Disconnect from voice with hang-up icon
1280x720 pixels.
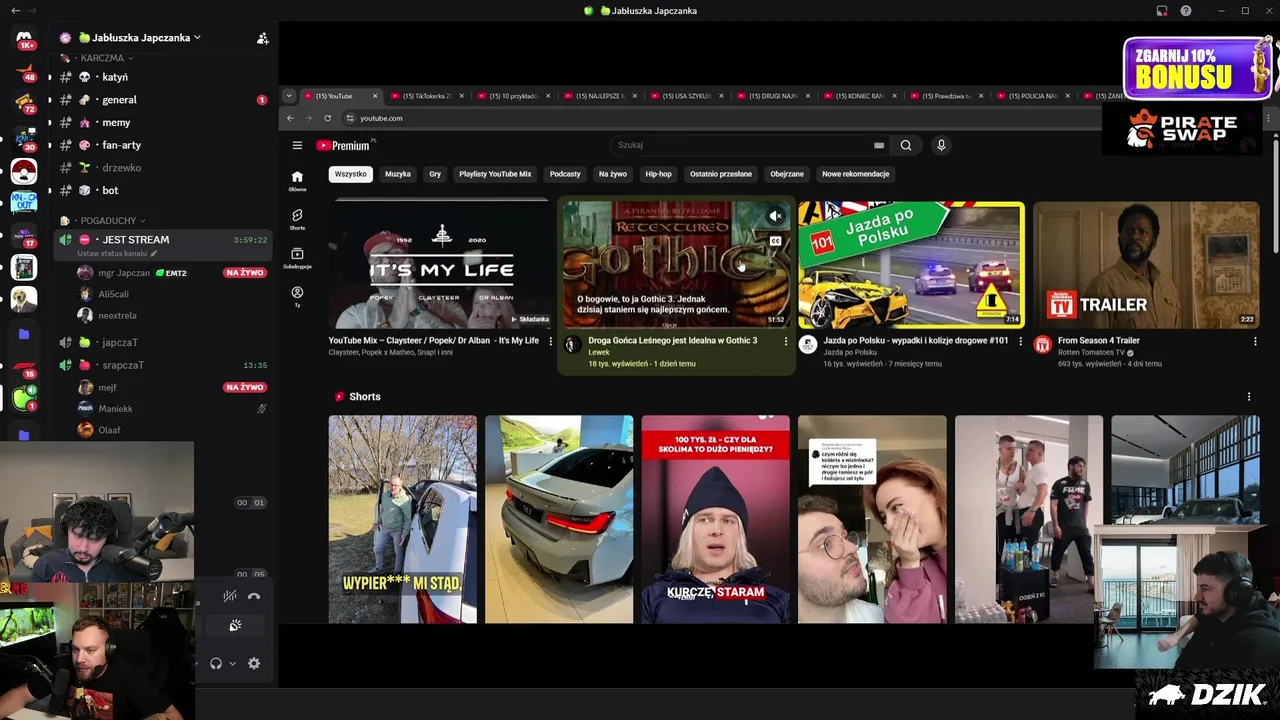[x=254, y=596]
